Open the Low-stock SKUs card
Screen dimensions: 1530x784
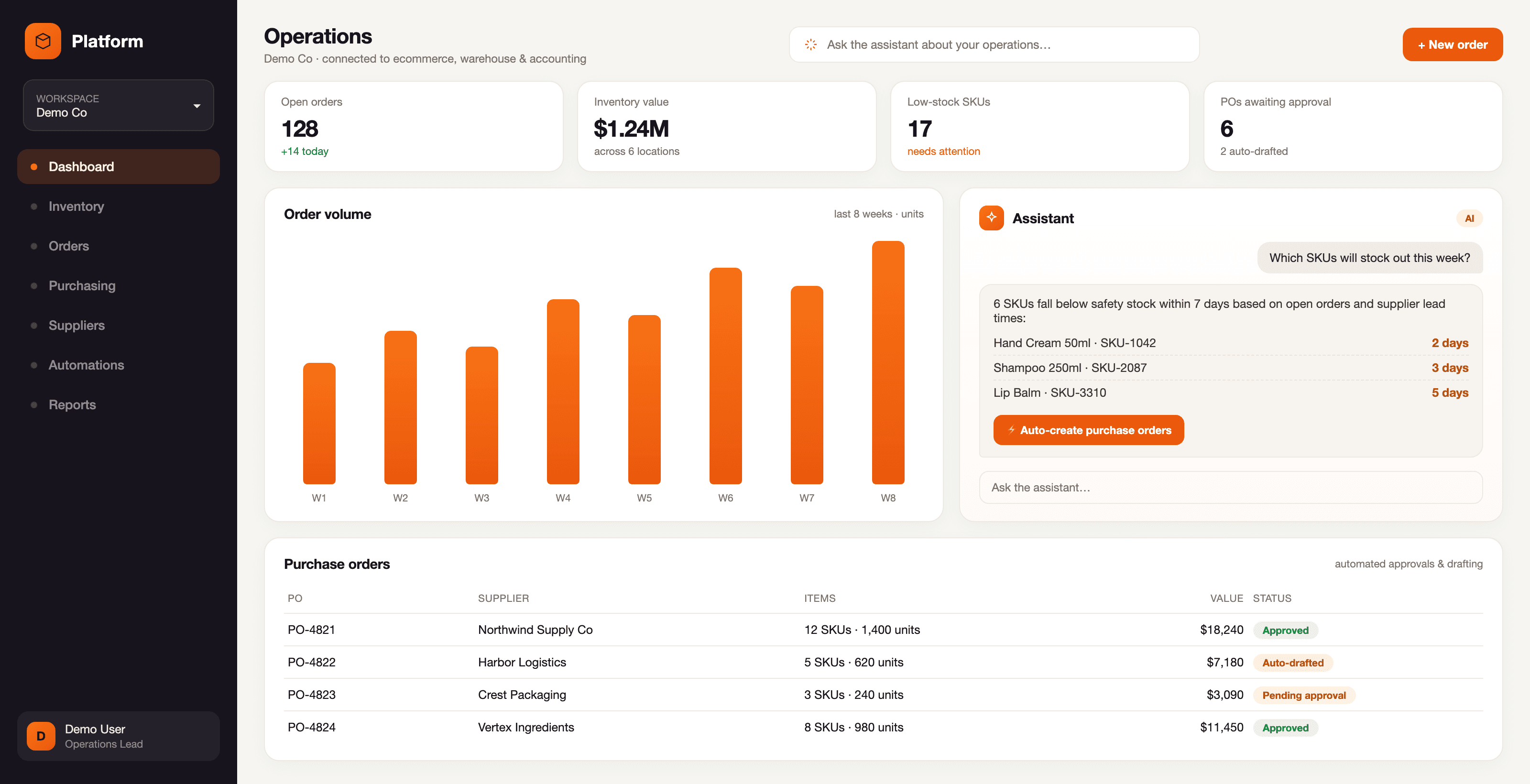(1039, 127)
